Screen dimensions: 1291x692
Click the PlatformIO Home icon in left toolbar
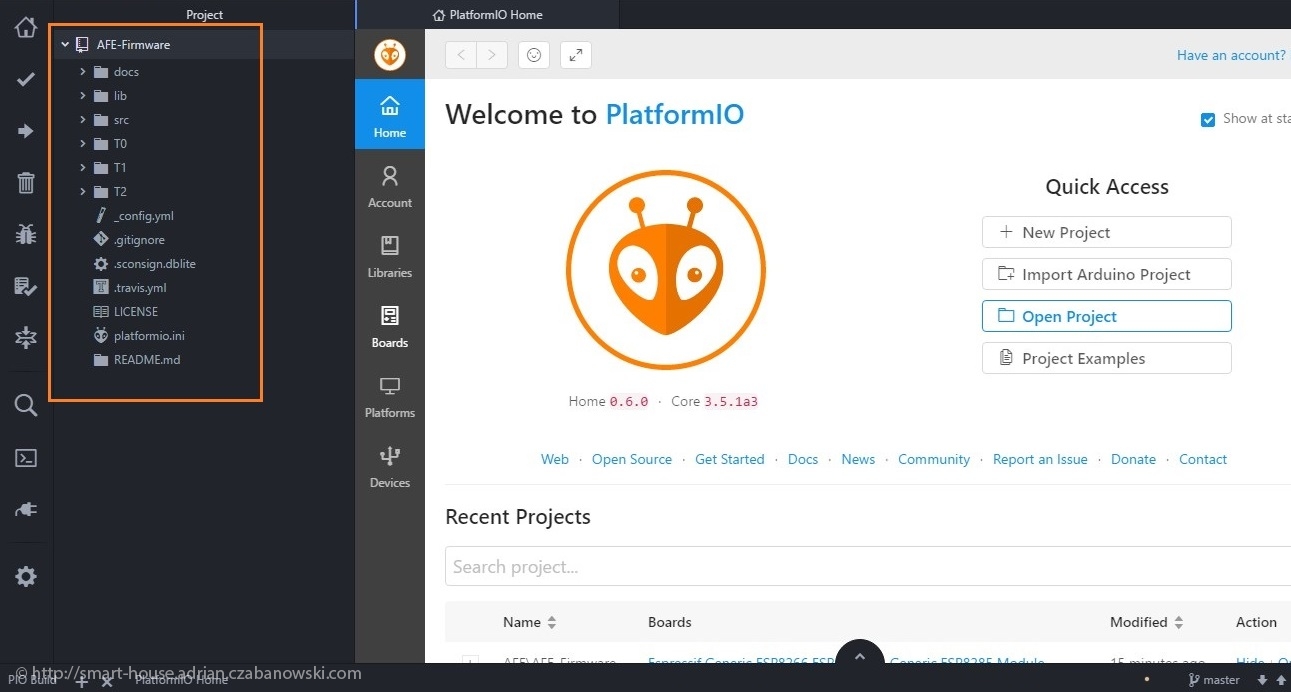26,27
